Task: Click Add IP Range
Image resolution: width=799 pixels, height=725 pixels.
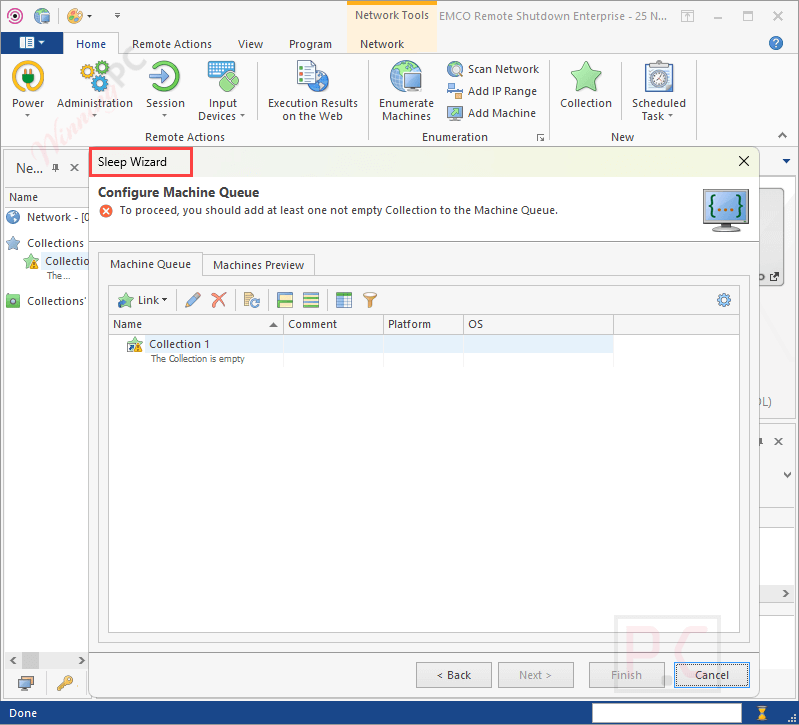Action: [x=492, y=91]
